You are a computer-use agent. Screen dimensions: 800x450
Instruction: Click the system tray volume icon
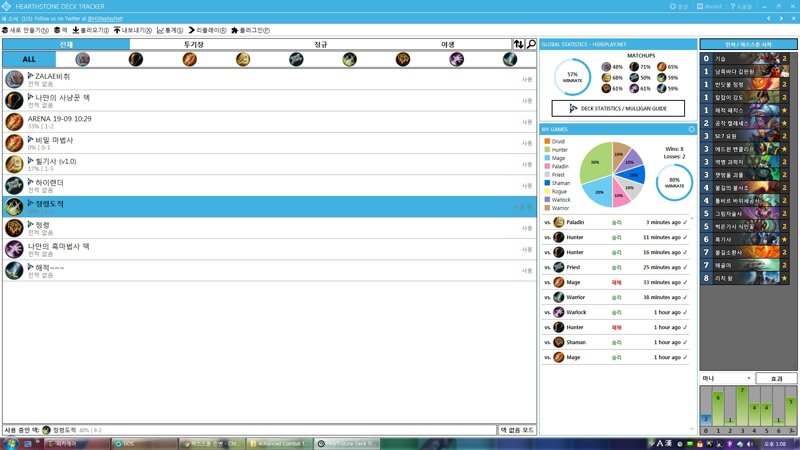pos(749,444)
